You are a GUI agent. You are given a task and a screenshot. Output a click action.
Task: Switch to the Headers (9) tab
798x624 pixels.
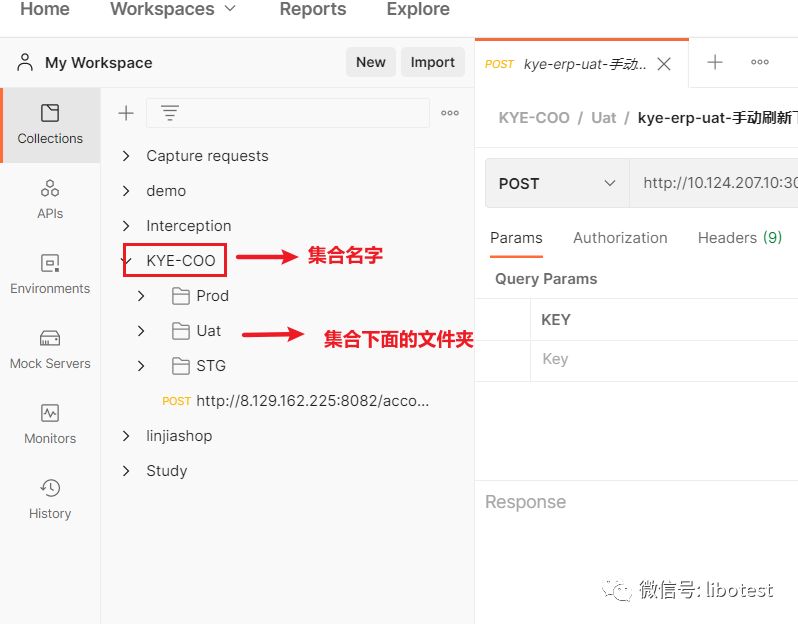pos(739,238)
